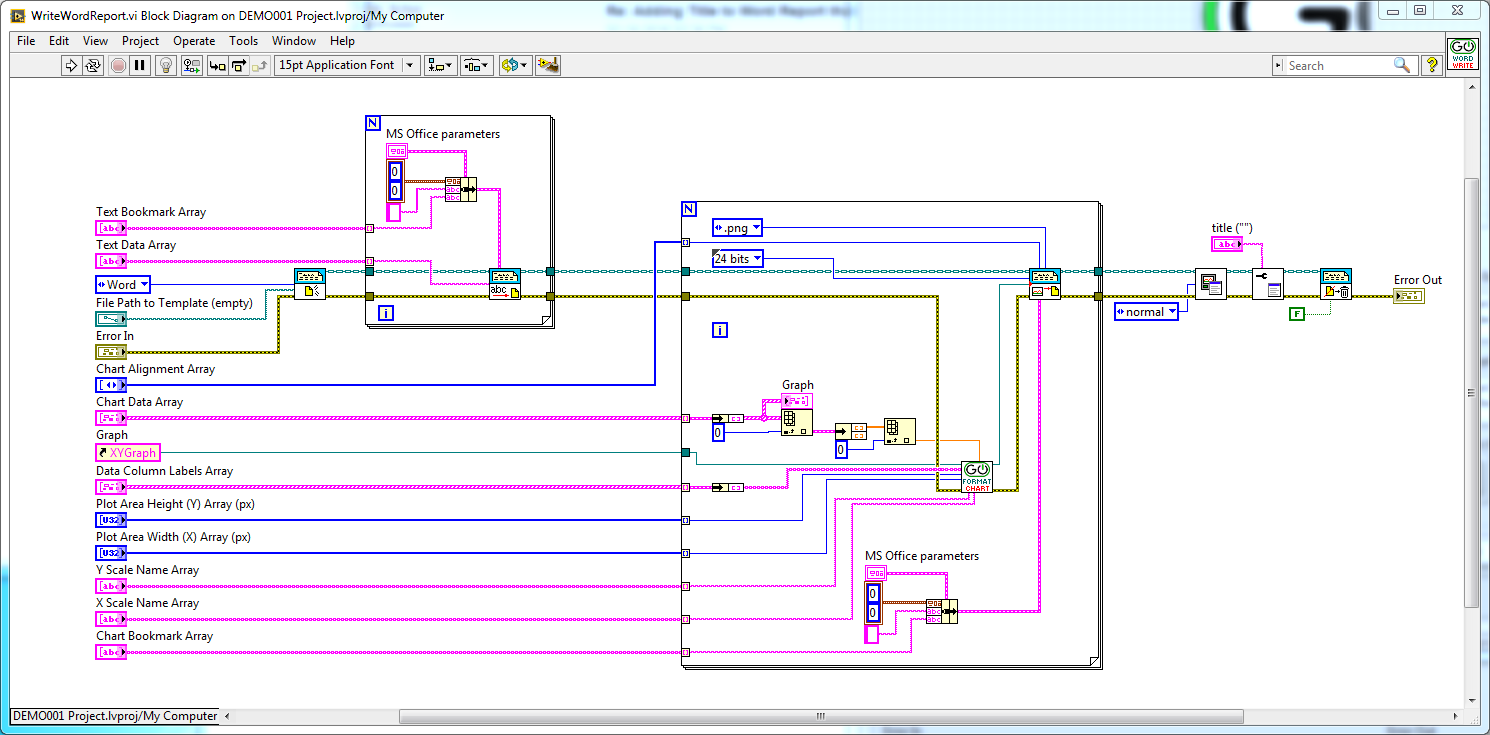Open the Help menu
The height and width of the screenshot is (735, 1490).
click(342, 41)
